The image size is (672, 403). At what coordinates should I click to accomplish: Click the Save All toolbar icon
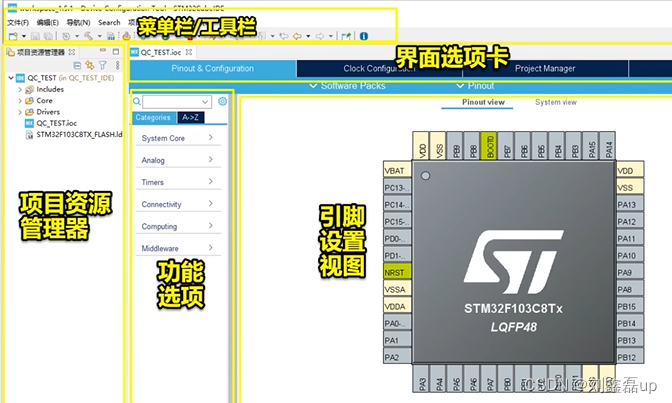[x=48, y=36]
